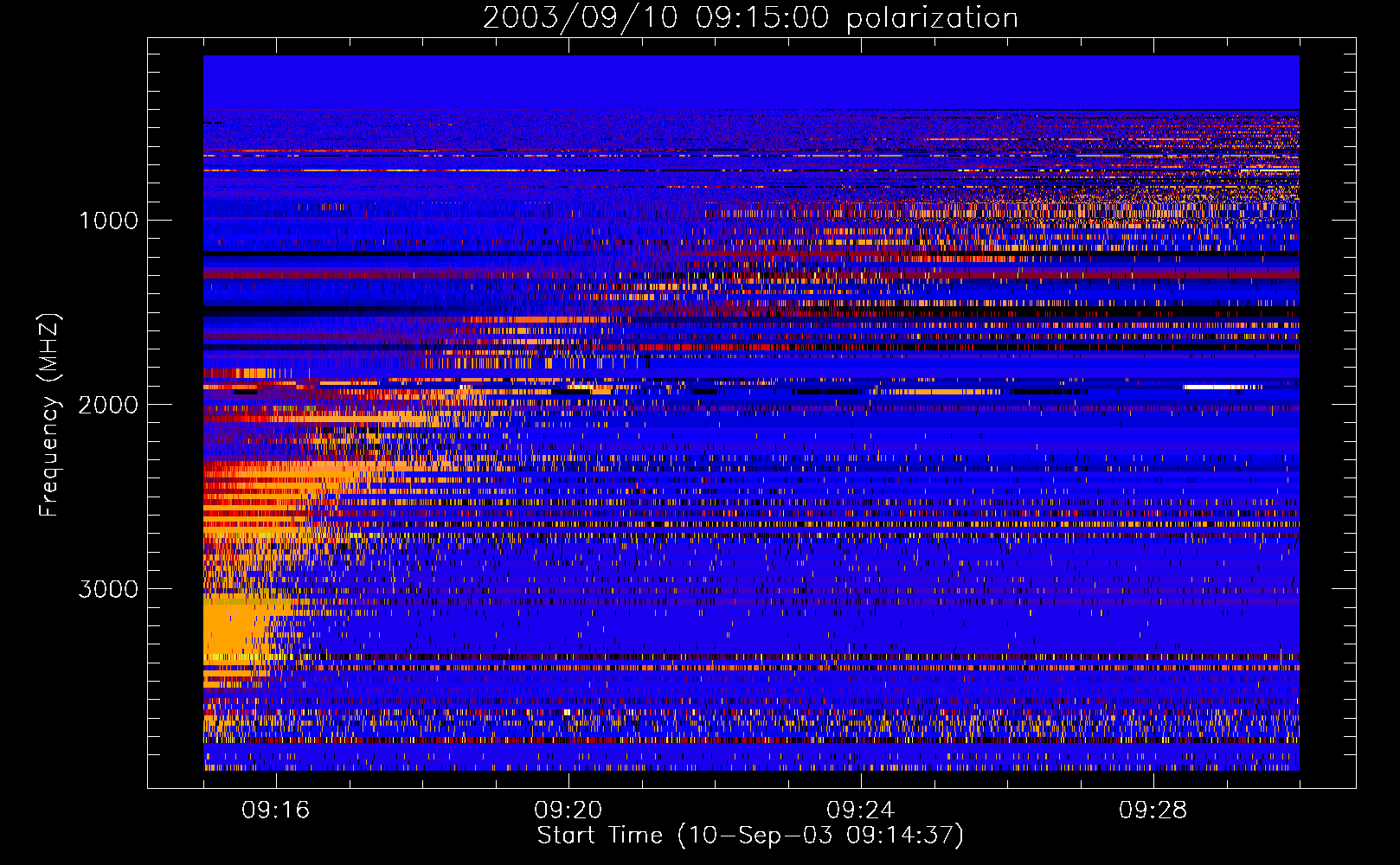Click the '09:24' time tick label
Screen dimensions: 1400x865
pos(861,811)
